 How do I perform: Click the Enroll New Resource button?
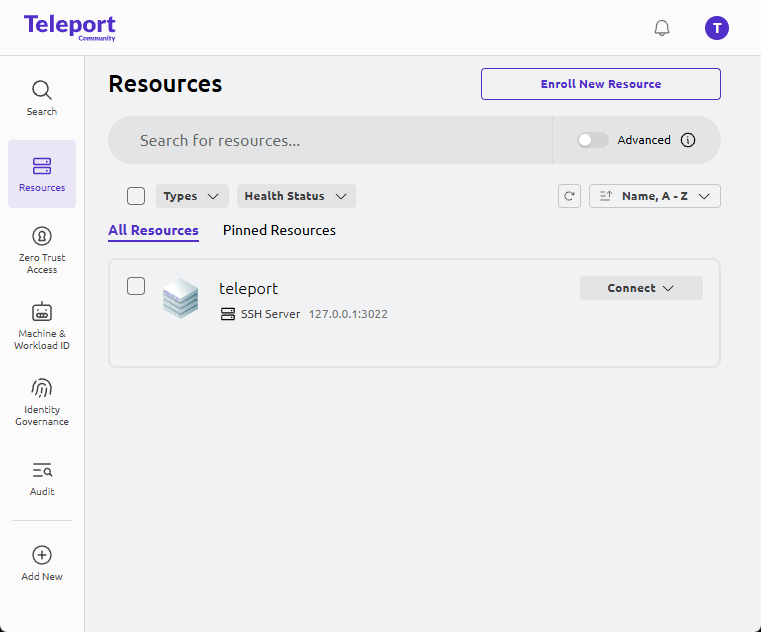click(x=600, y=84)
